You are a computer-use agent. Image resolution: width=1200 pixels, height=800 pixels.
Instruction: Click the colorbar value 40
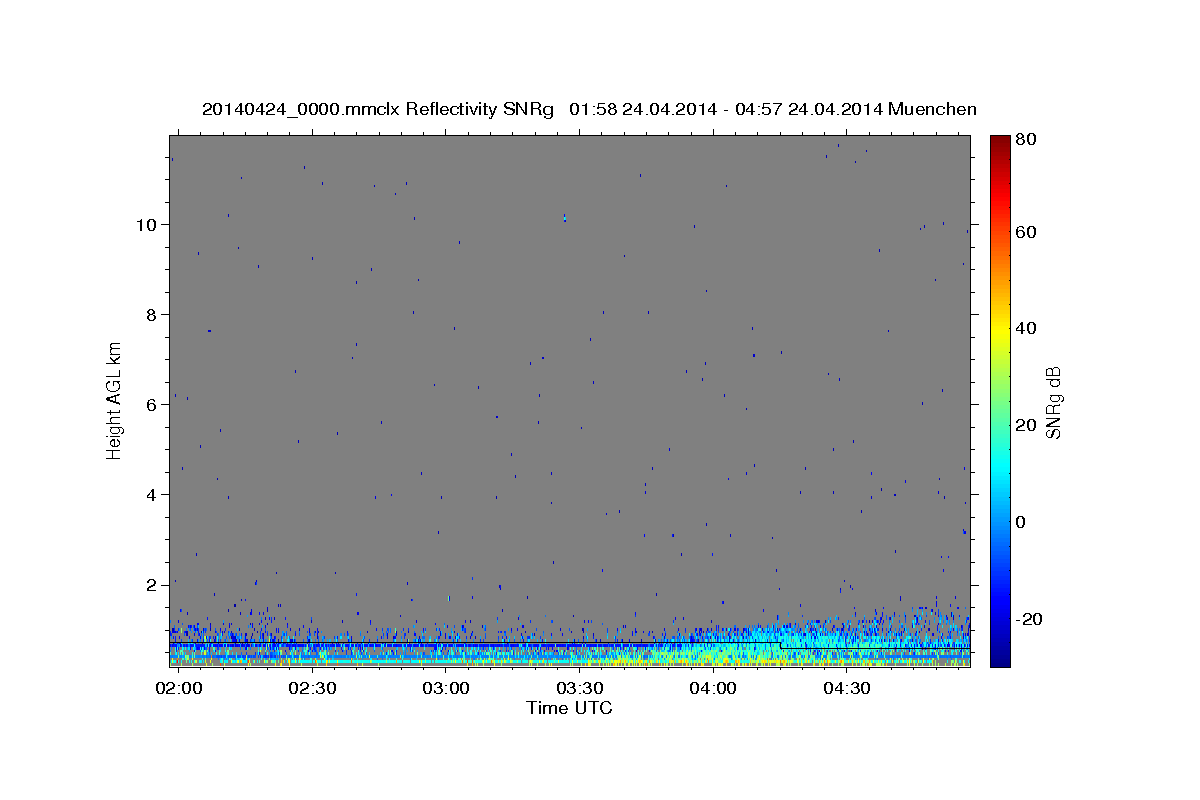point(1026,328)
